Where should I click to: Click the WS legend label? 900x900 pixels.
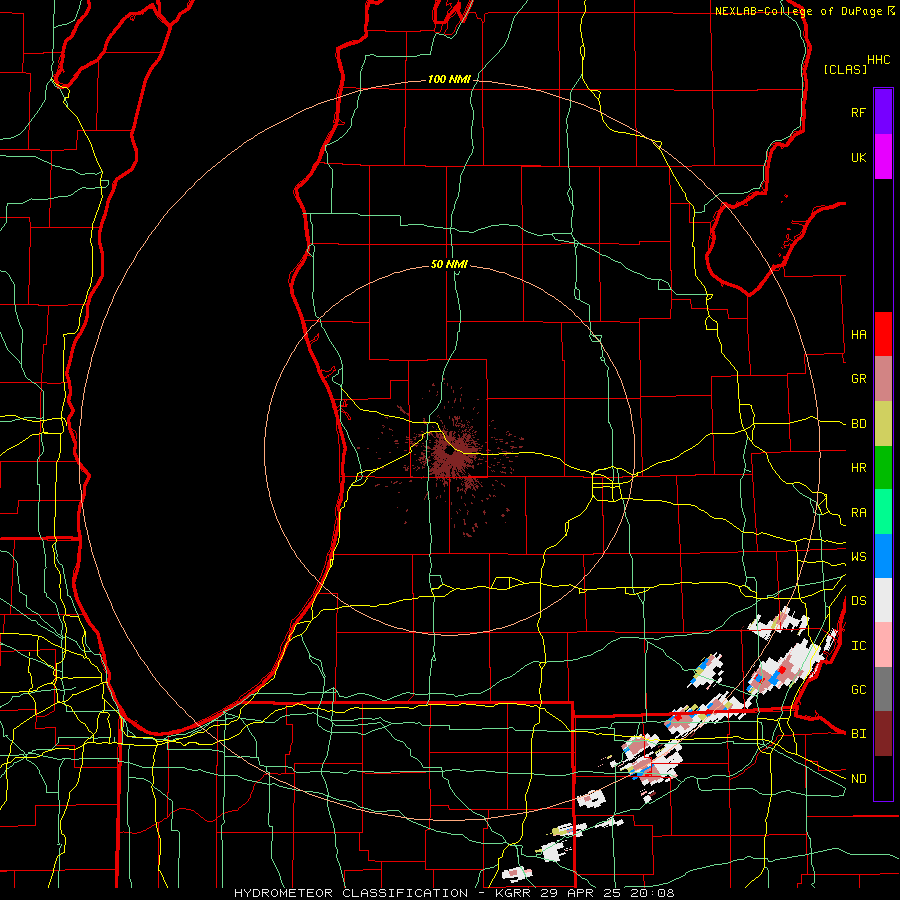coord(858,557)
